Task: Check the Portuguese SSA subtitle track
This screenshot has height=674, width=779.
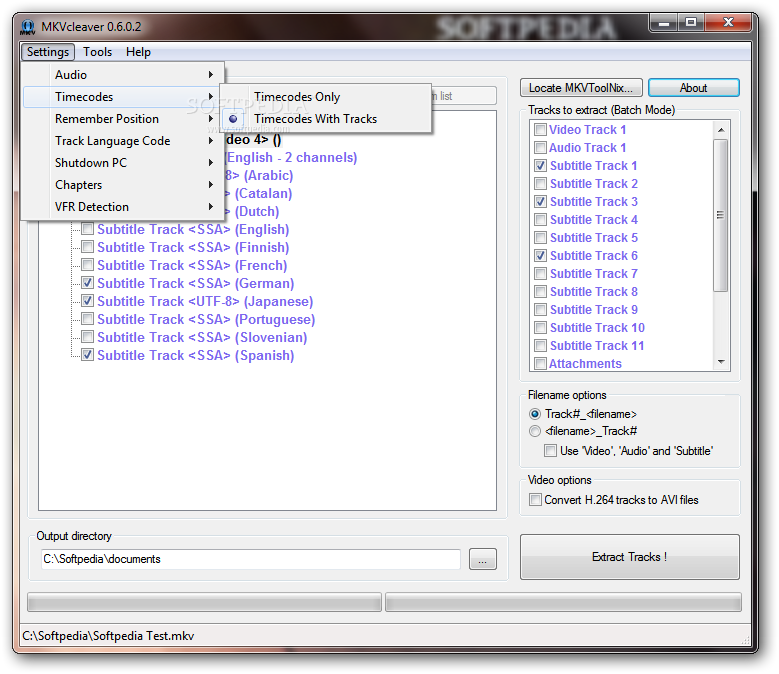Action: (x=87, y=319)
